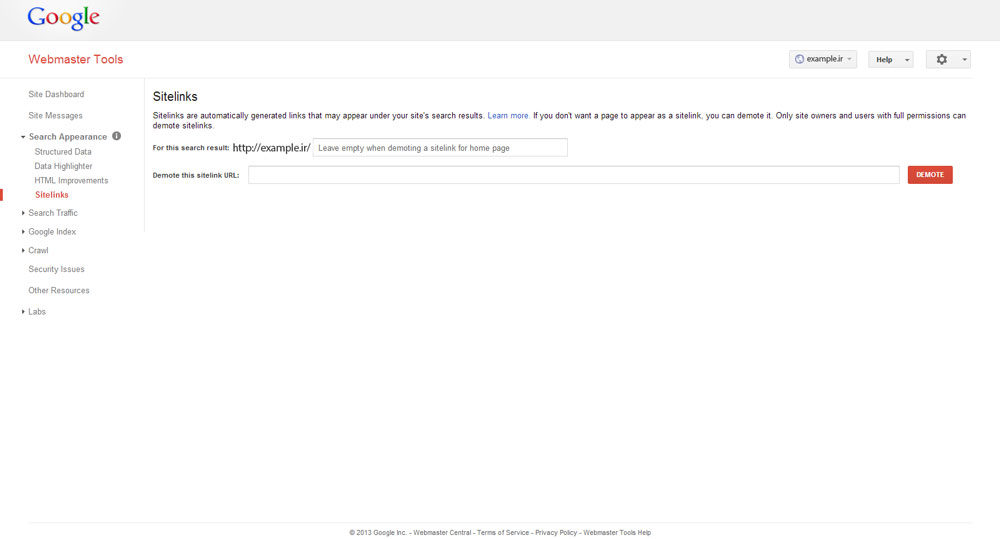This screenshot has width=1000, height=539.
Task: Open Site Messages
Action: [55, 115]
